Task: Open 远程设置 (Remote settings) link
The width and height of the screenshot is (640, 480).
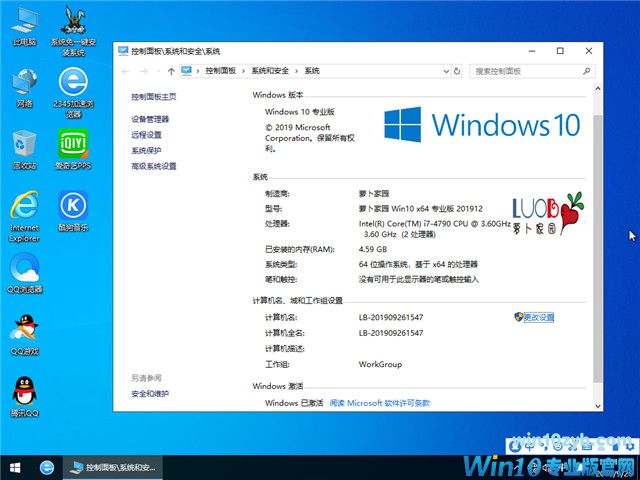Action: coord(146,135)
